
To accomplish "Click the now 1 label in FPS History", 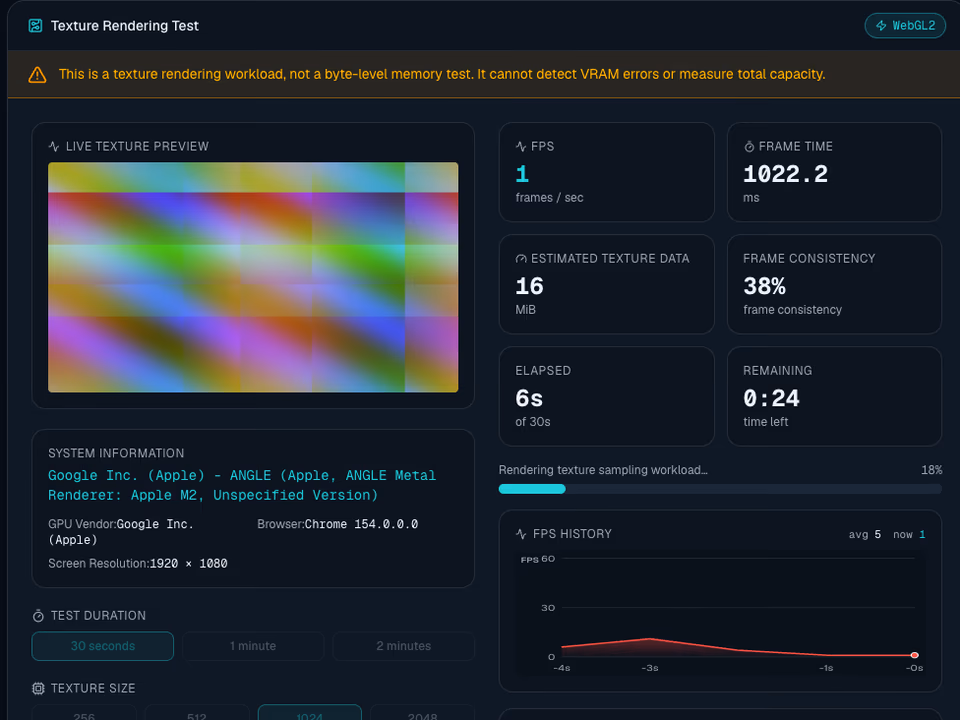I will (909, 534).
